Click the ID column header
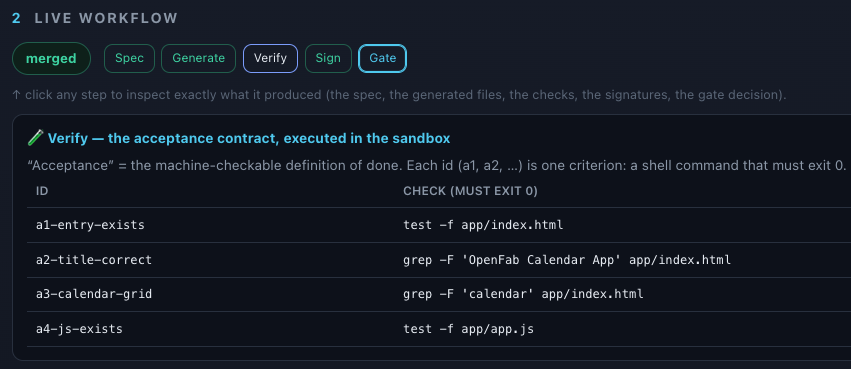The height and width of the screenshot is (369, 851). click(42, 192)
